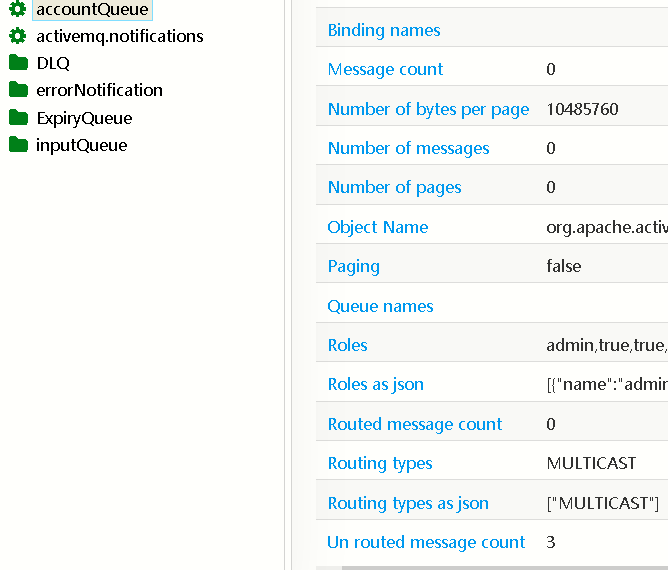Viewport: 668px width, 570px height.
Task: Click the DLQ folder icon
Action: coord(18,63)
